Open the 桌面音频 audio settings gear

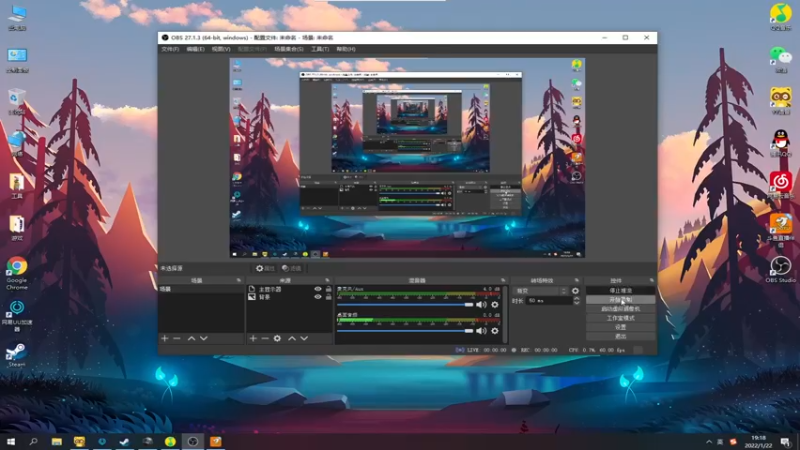tap(494, 331)
